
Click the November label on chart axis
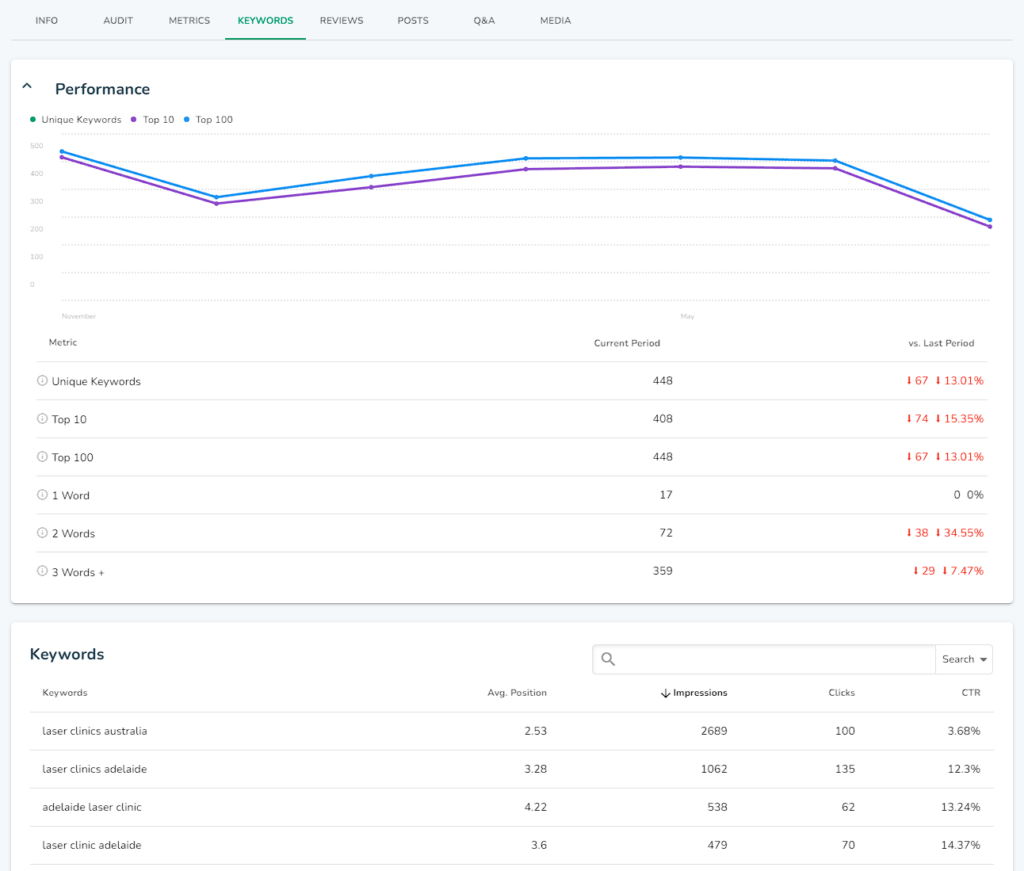pyautogui.click(x=78, y=316)
